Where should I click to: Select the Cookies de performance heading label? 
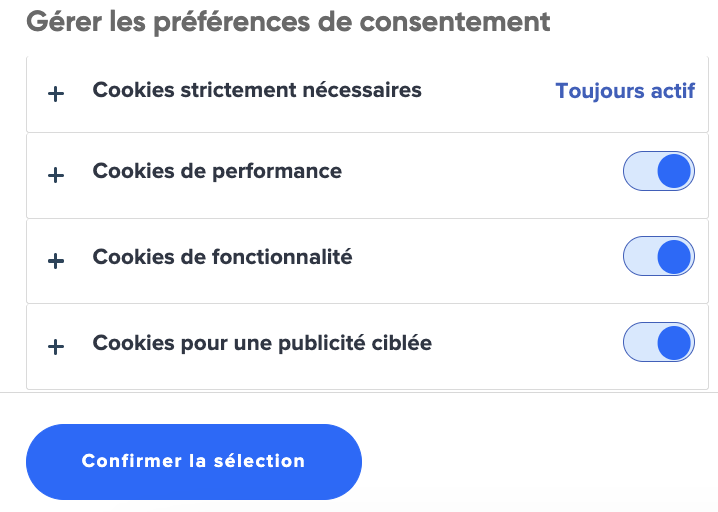coord(217,172)
